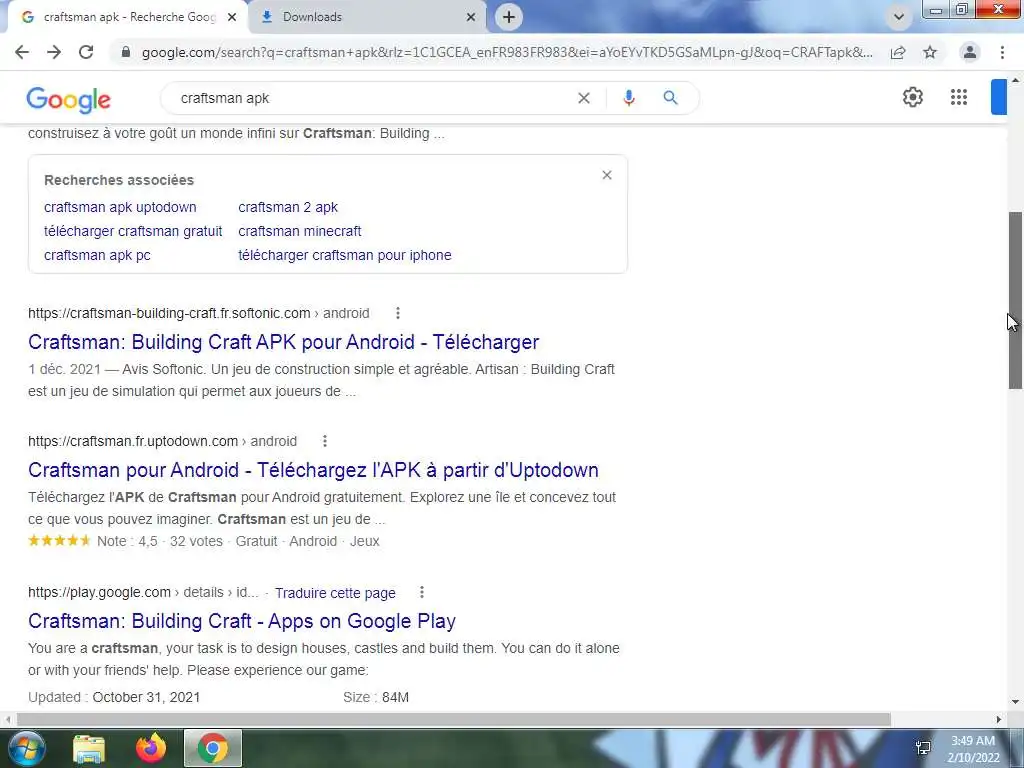Bookmark this page with the star icon
This screenshot has width=1024, height=768.
point(930,52)
